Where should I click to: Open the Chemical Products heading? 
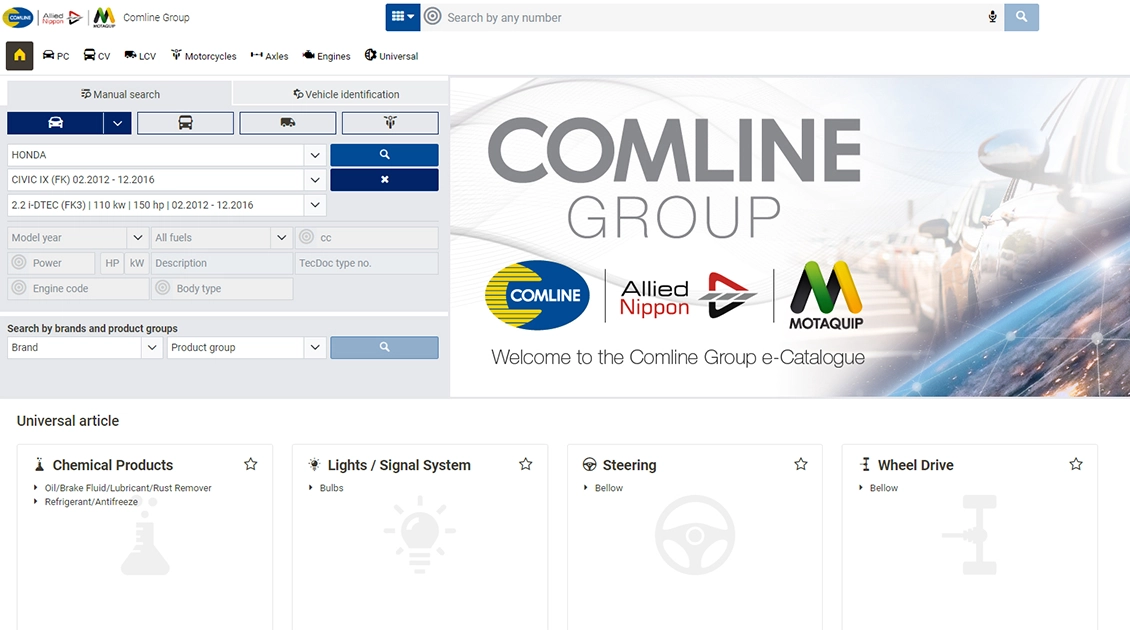(112, 465)
